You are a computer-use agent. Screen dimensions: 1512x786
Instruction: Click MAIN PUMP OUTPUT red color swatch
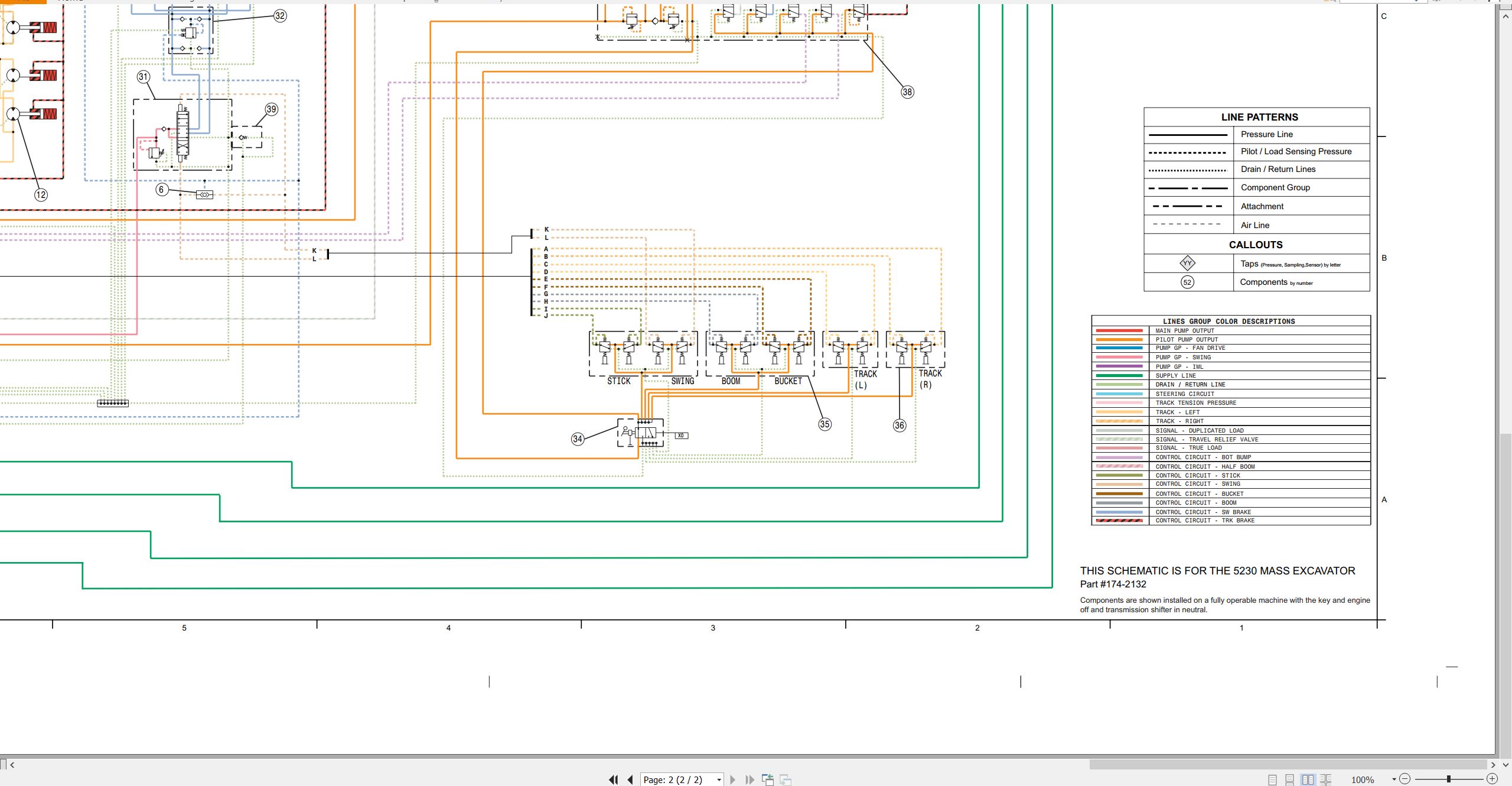1119,331
